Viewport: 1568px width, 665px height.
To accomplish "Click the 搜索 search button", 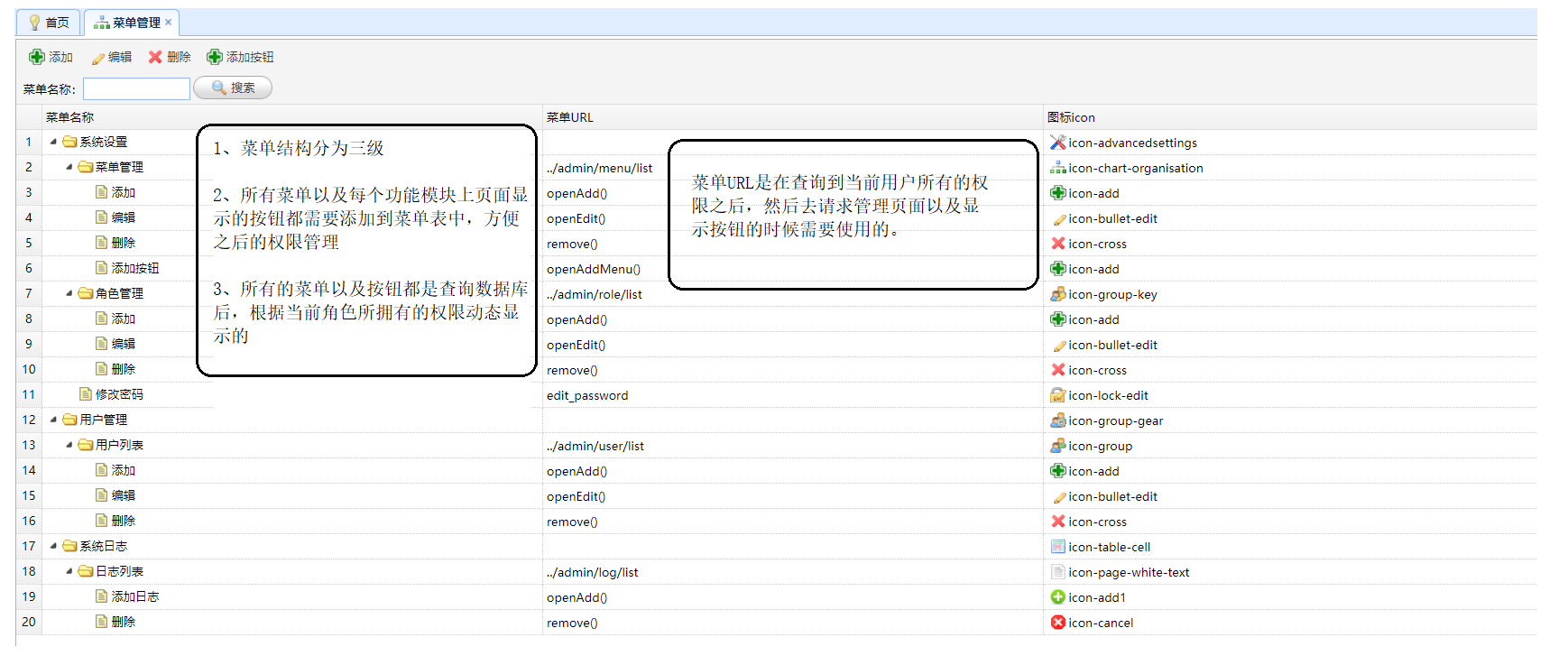I will click(233, 88).
